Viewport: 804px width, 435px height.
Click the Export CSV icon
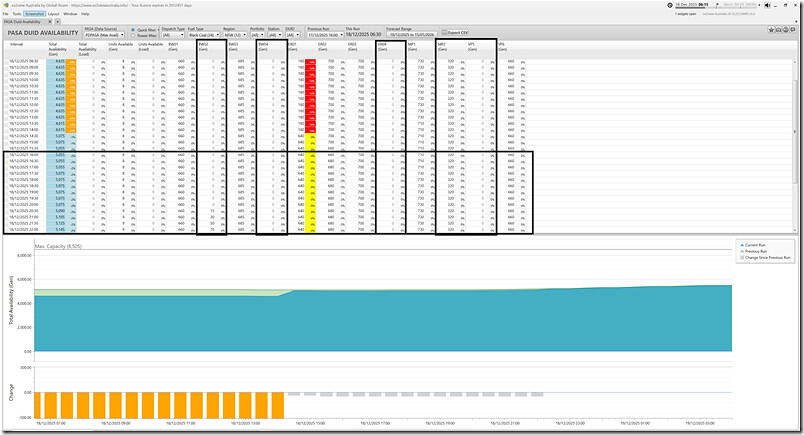(x=443, y=33)
